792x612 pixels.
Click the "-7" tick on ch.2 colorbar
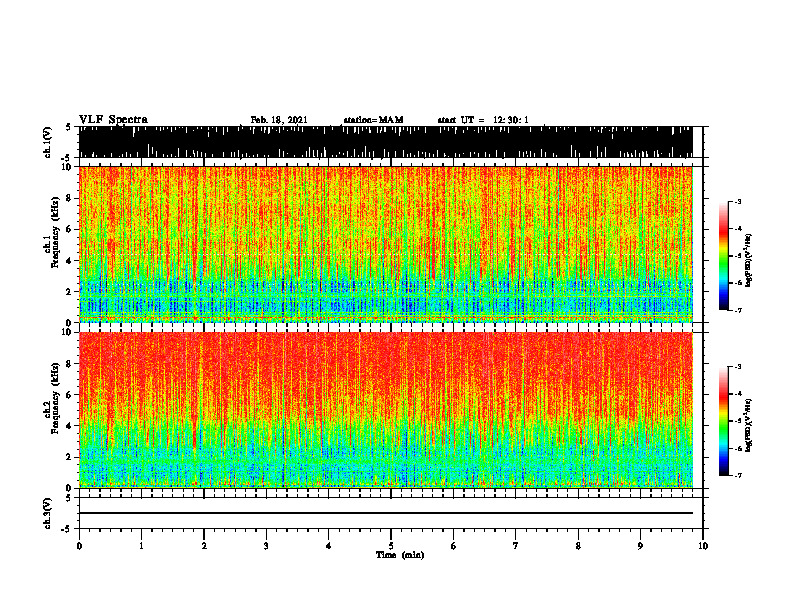[738, 476]
